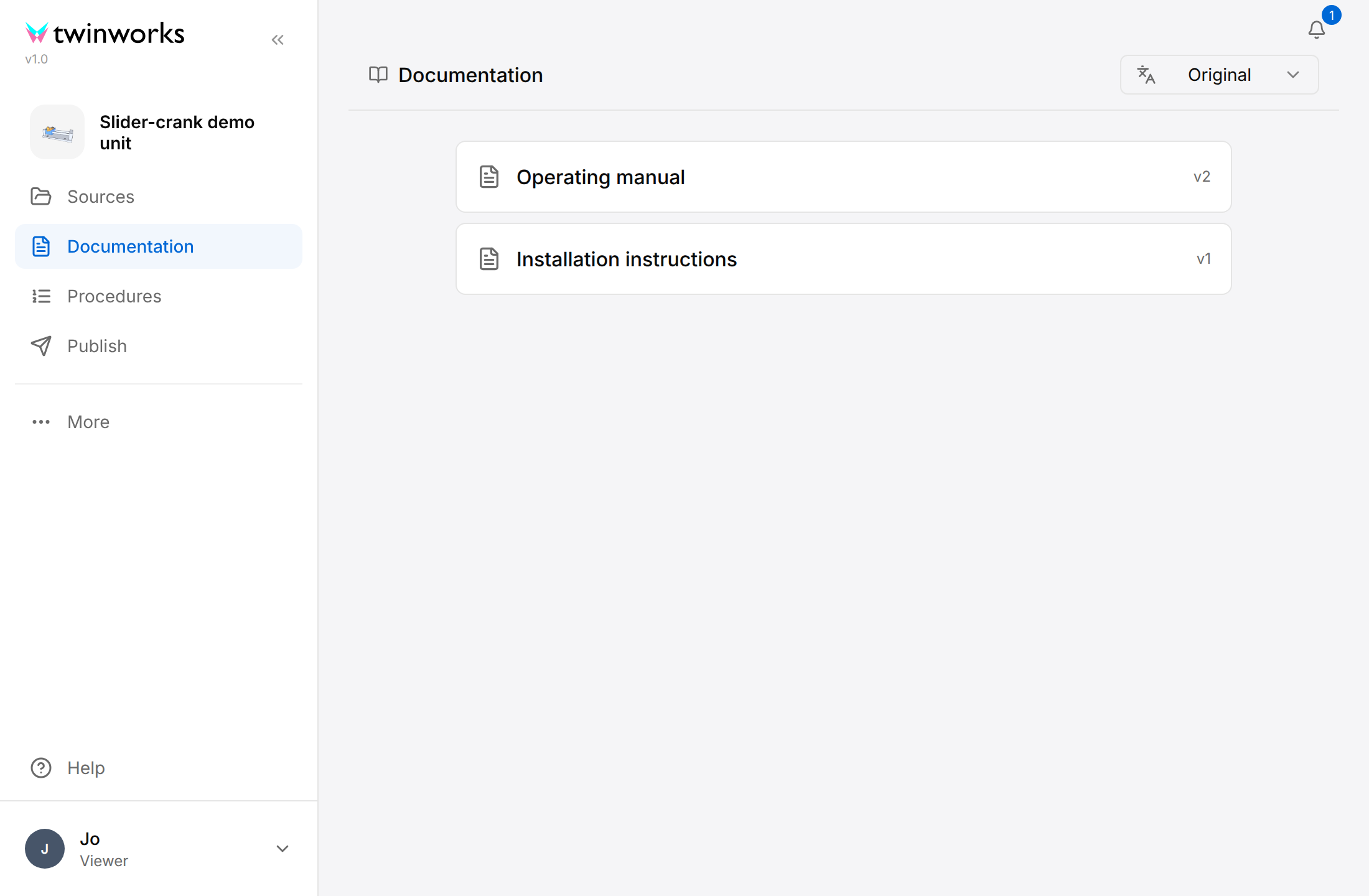Click the v2 version label
Image resolution: width=1369 pixels, height=896 pixels.
(x=1202, y=177)
